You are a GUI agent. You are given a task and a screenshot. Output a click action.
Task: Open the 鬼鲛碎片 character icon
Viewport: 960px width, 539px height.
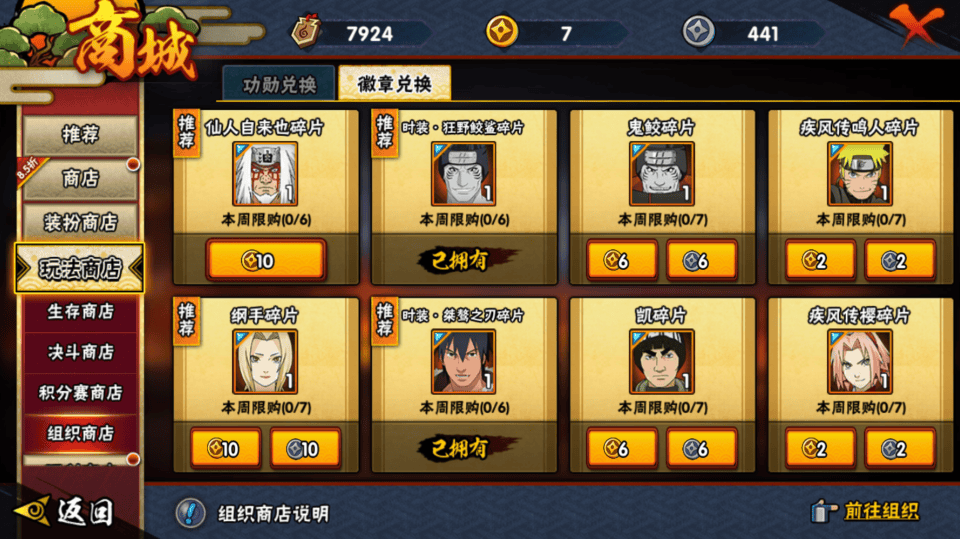662,174
